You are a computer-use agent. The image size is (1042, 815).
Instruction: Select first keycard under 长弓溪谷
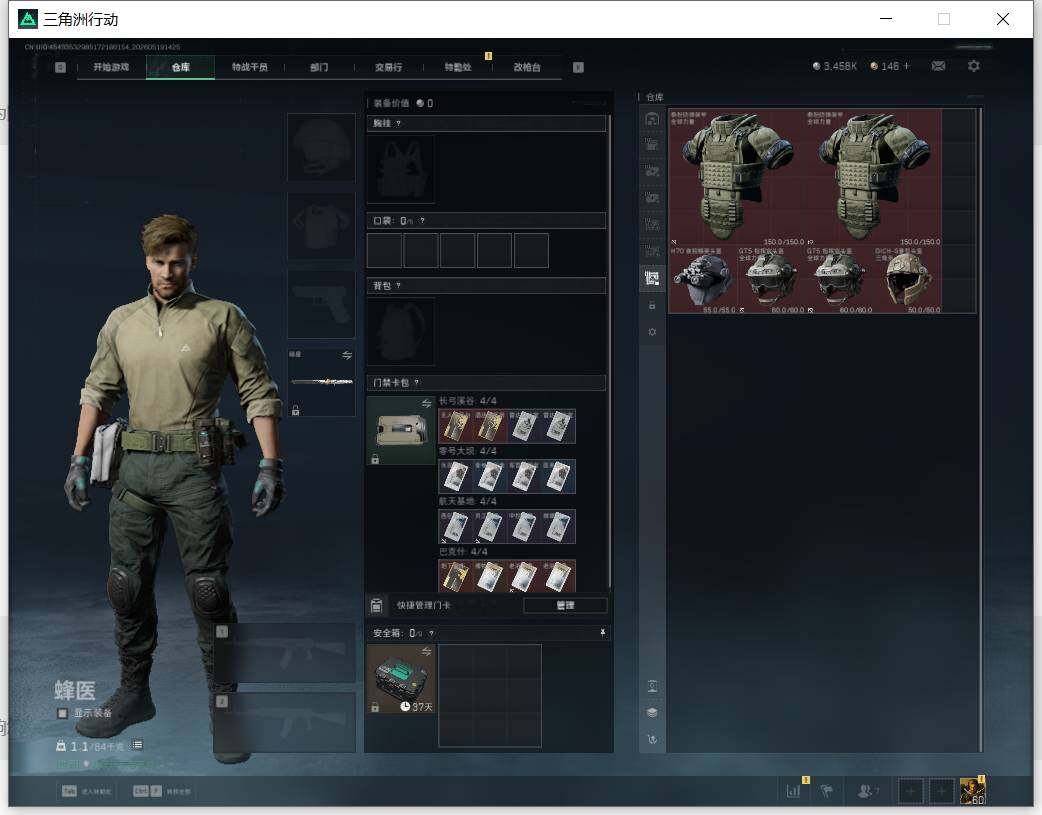pos(455,426)
